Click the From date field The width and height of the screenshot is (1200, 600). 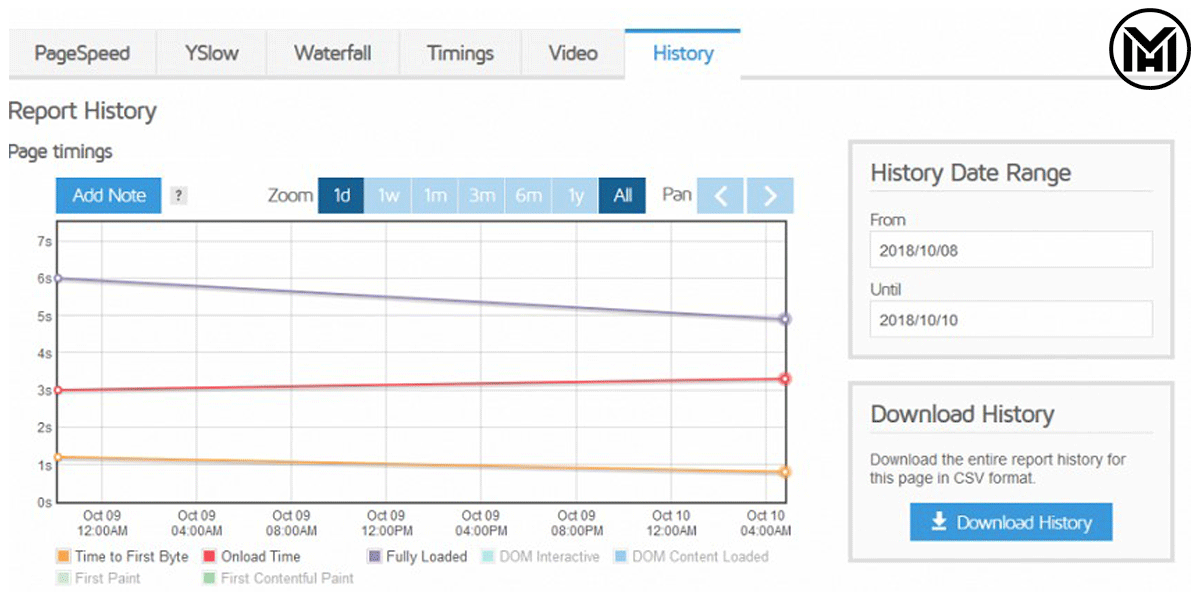pos(1010,250)
